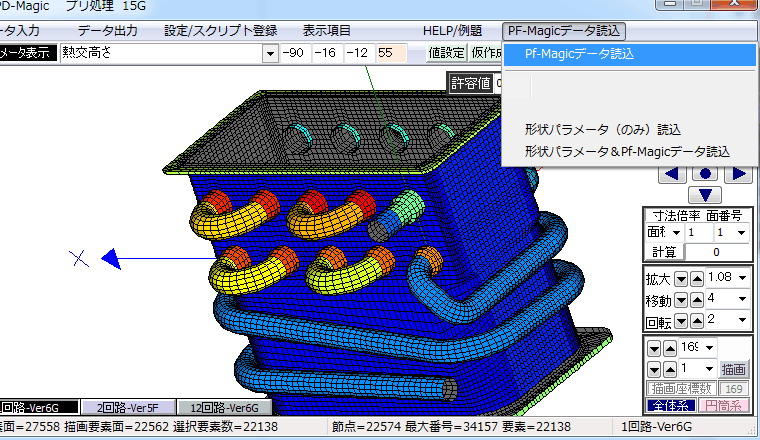The image size is (760, 440).
Task: Open the dropdown left of 描画 button
Action: coord(710,369)
